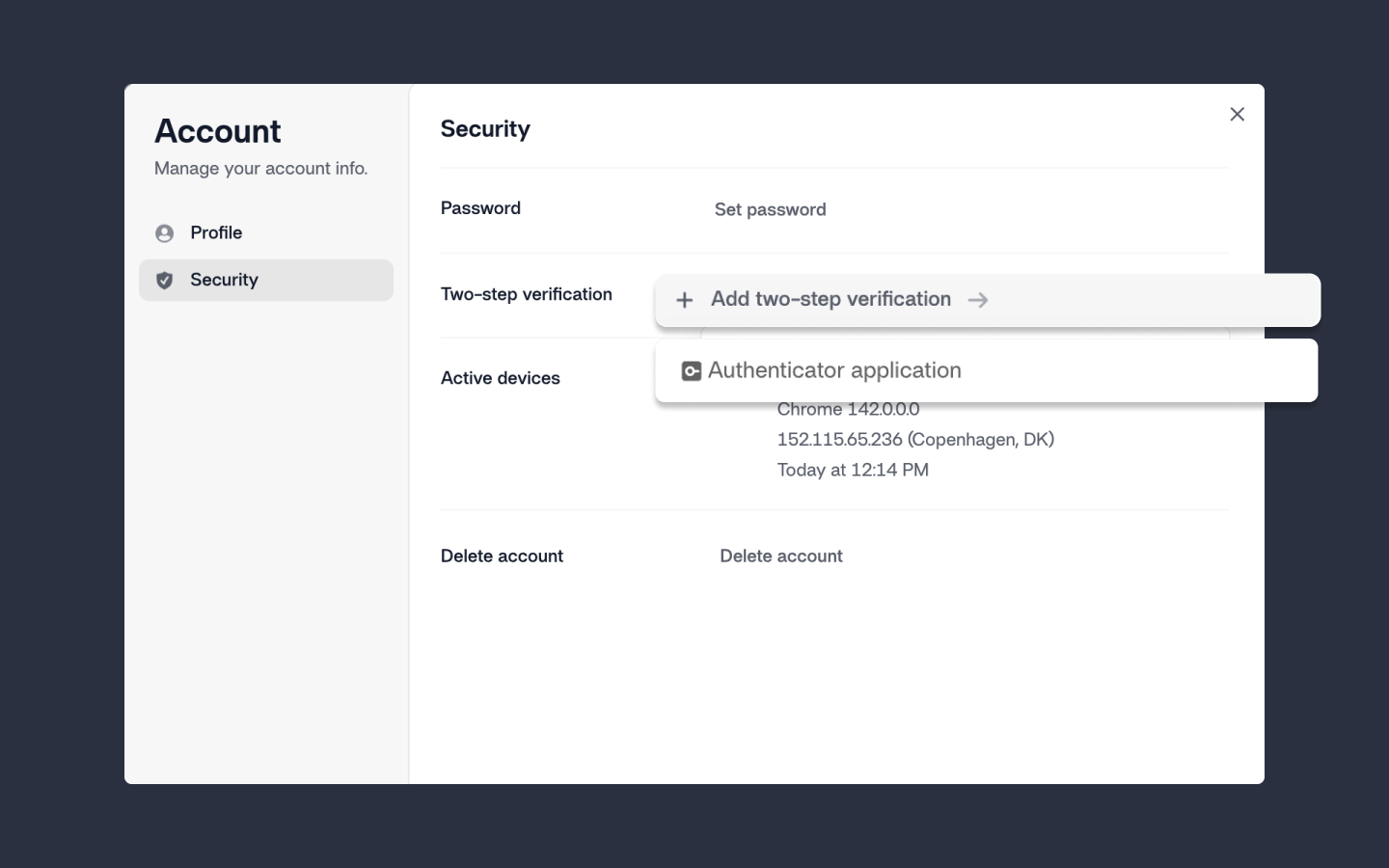This screenshot has width=1389, height=868.
Task: Click the plus icon next to two-step verification
Action: pos(684,300)
